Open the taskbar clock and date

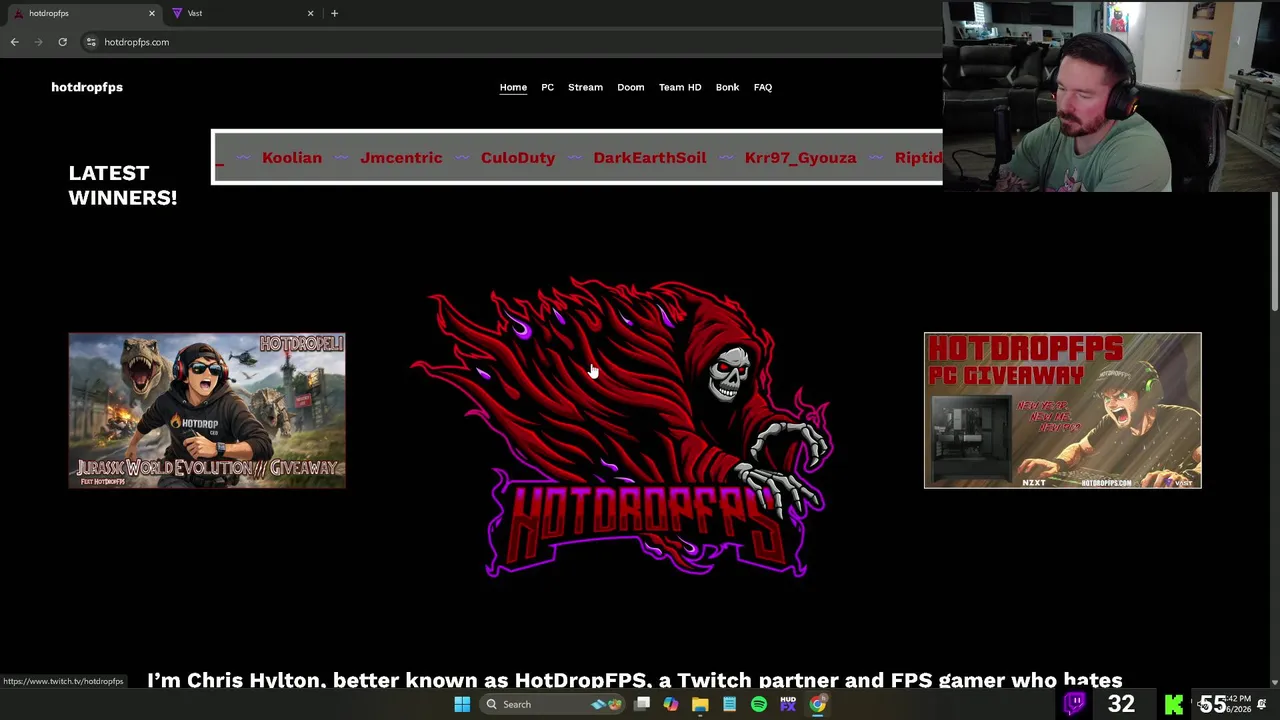pyautogui.click(x=1240, y=704)
